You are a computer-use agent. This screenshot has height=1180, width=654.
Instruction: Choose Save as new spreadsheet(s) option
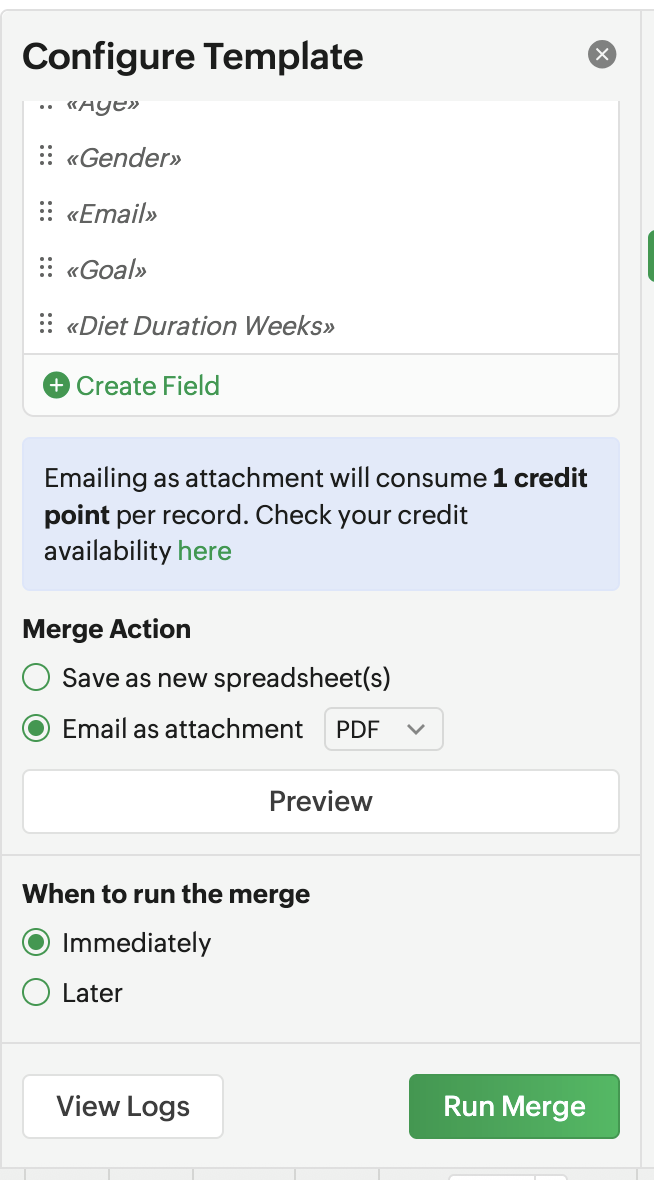(36, 677)
